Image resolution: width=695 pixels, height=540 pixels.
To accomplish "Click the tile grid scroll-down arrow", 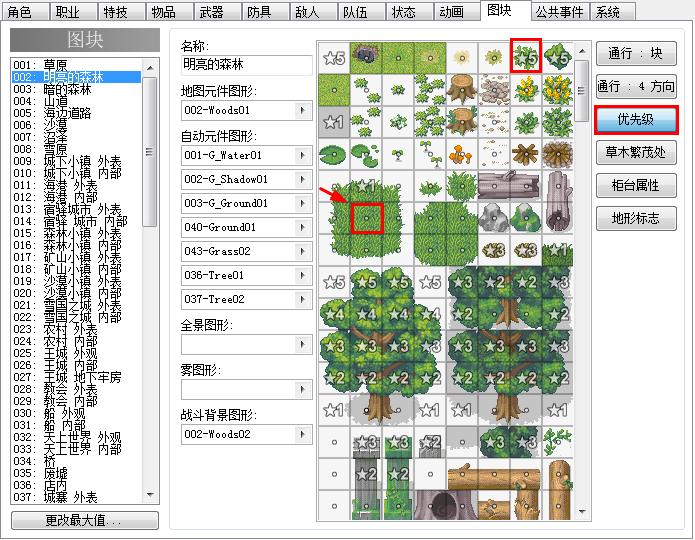I will tap(582, 512).
